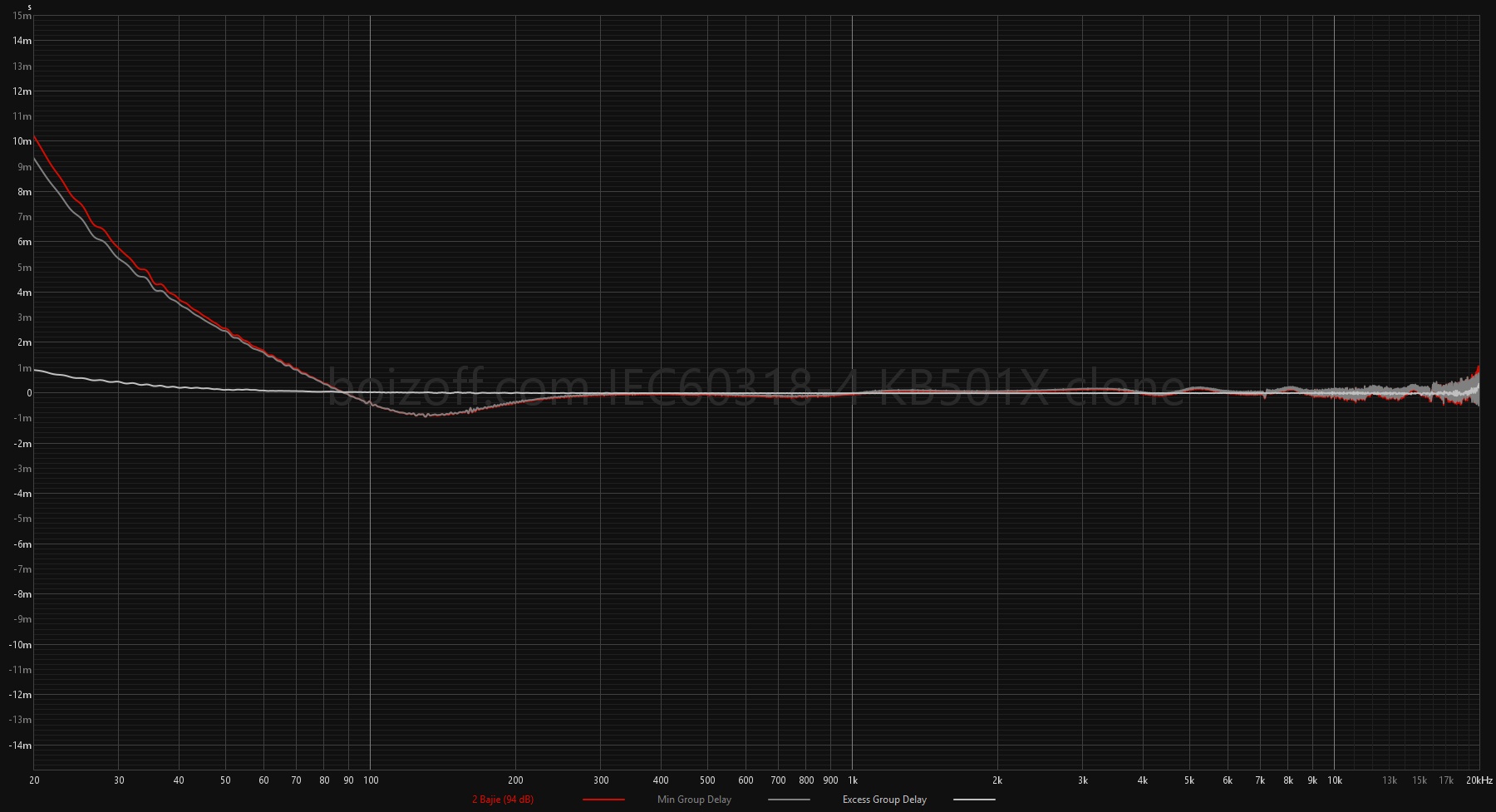The width and height of the screenshot is (1496, 812).
Task: Click the 20kHz label on frequency axis
Action: tap(1479, 780)
